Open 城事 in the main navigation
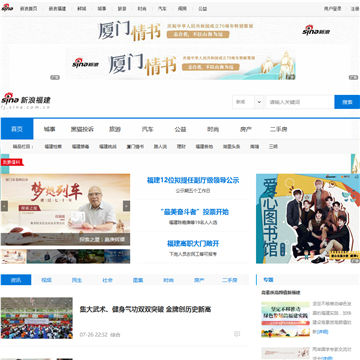Image resolution: width=360 pixels, height=360 pixels. pos(49,129)
